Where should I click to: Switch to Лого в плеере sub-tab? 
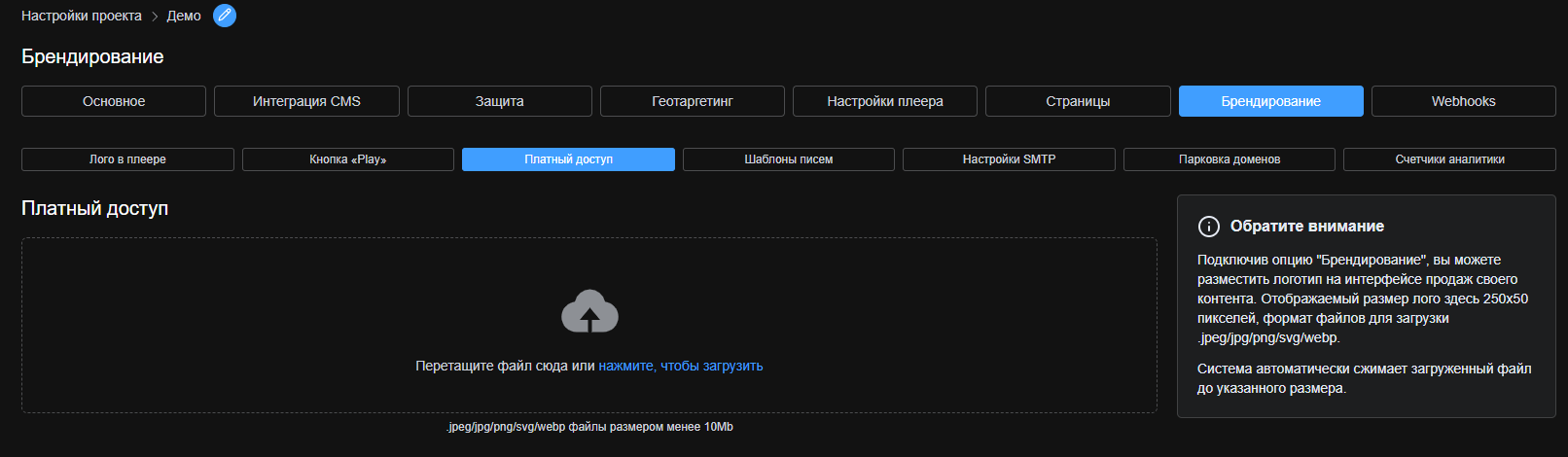coord(127,159)
